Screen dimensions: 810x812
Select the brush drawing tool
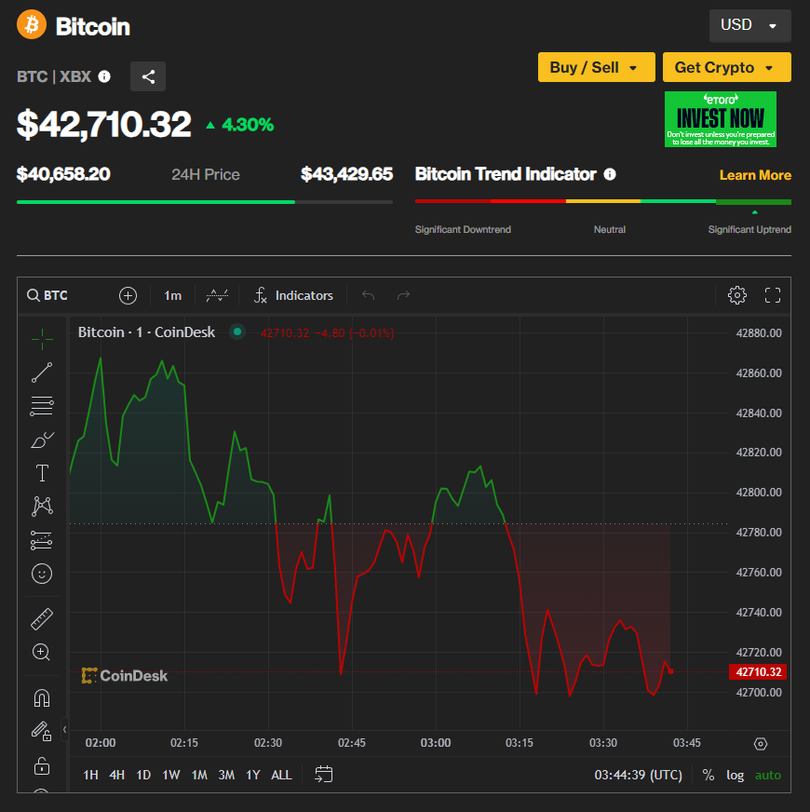tap(42, 439)
